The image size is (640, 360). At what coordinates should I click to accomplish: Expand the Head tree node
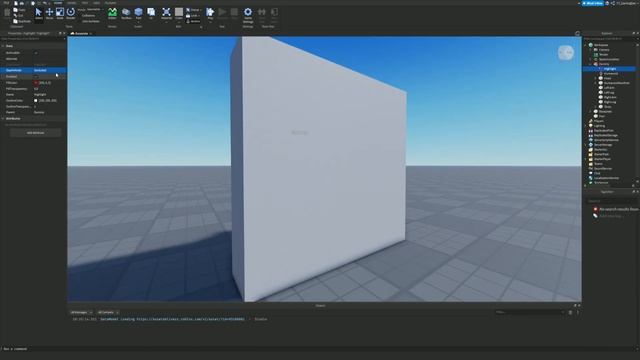pyautogui.click(x=596, y=78)
